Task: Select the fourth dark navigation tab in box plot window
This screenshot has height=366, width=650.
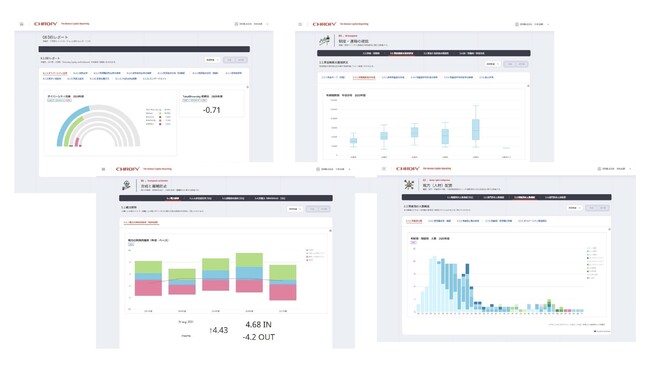Action: (472, 53)
